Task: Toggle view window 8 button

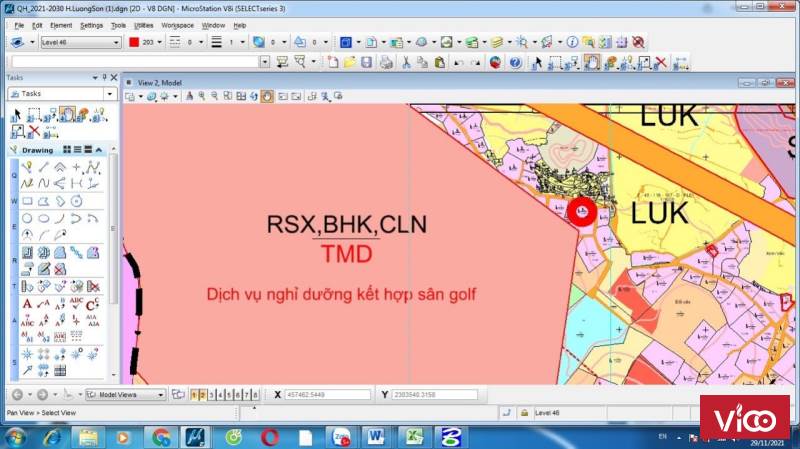Action: click(x=255, y=395)
